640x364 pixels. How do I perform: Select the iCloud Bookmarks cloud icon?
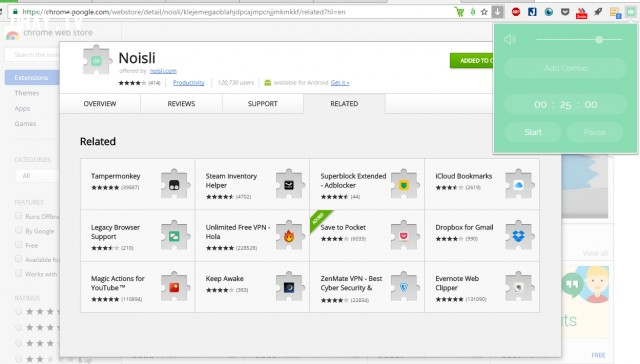point(519,184)
